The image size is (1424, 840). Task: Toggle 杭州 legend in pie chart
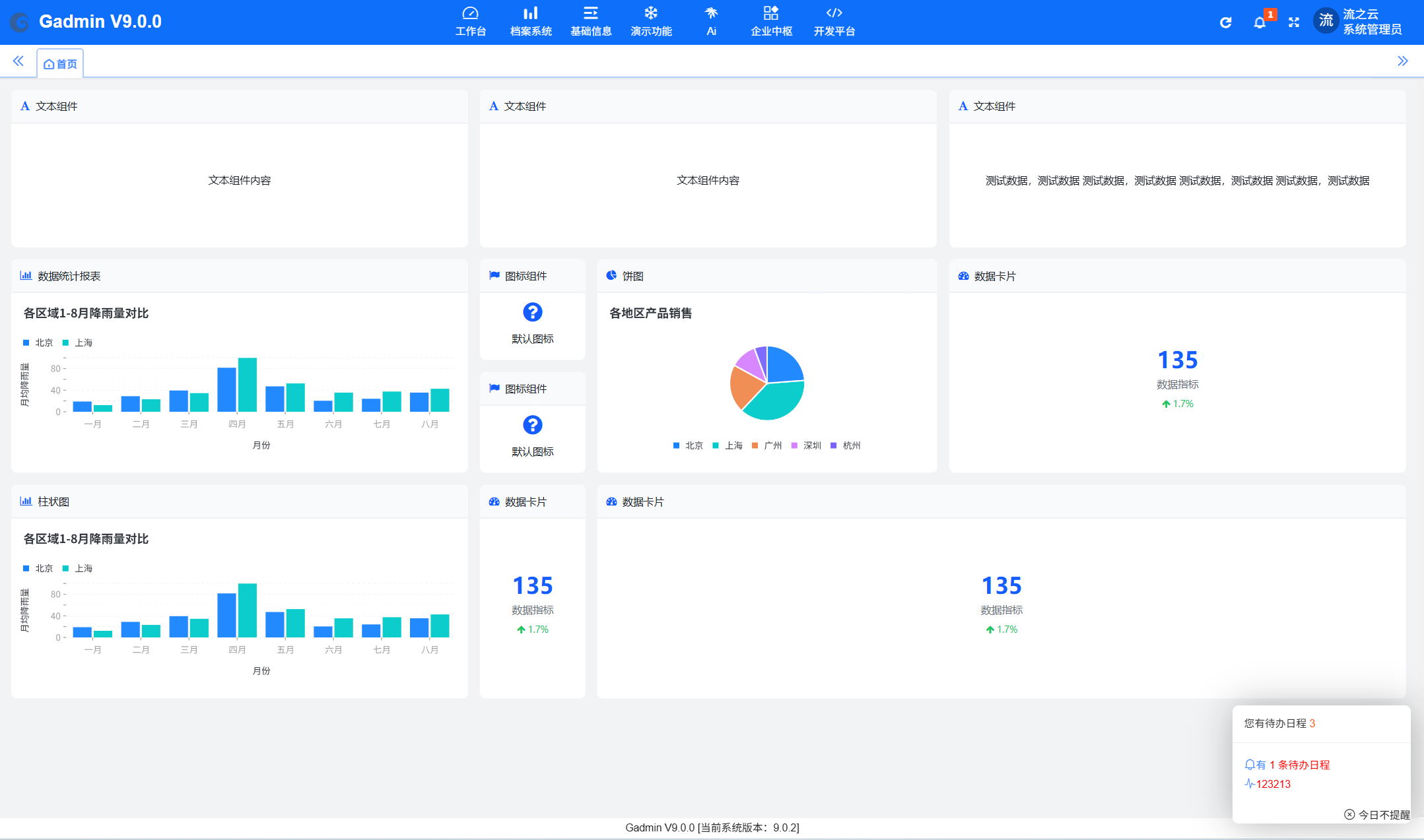coord(846,445)
